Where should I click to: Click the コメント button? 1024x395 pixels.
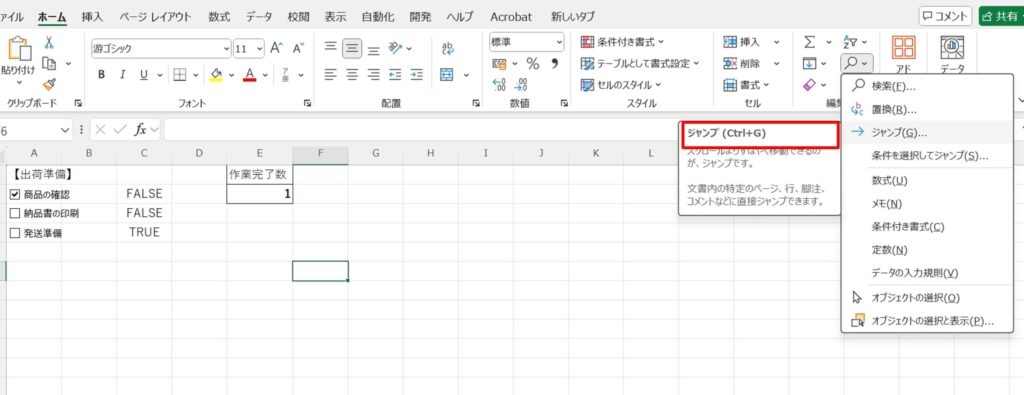pyautogui.click(x=945, y=16)
